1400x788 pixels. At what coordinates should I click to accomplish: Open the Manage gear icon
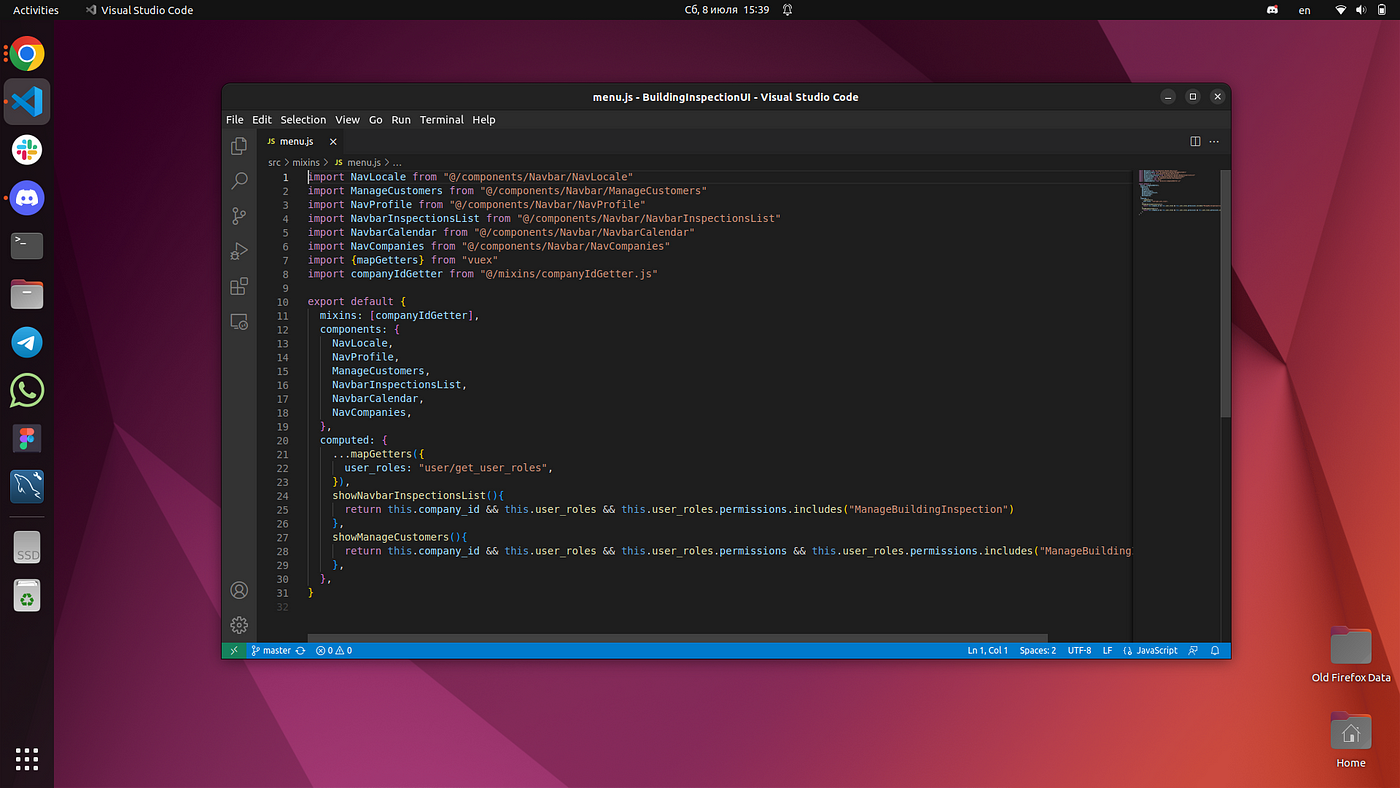click(239, 625)
